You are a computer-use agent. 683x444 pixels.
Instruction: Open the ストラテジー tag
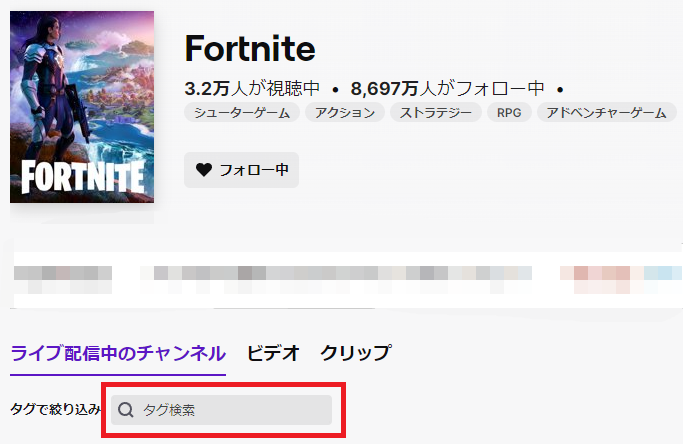point(435,112)
